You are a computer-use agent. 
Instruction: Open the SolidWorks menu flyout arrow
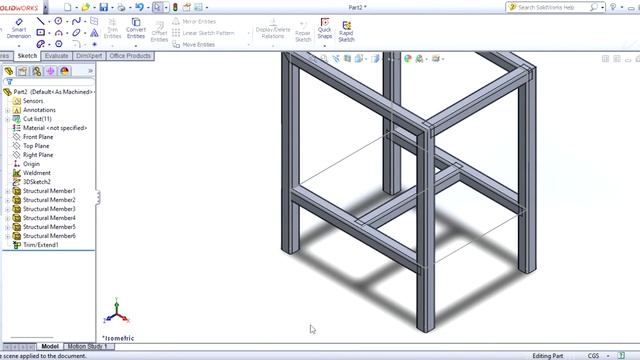(x=45, y=7)
